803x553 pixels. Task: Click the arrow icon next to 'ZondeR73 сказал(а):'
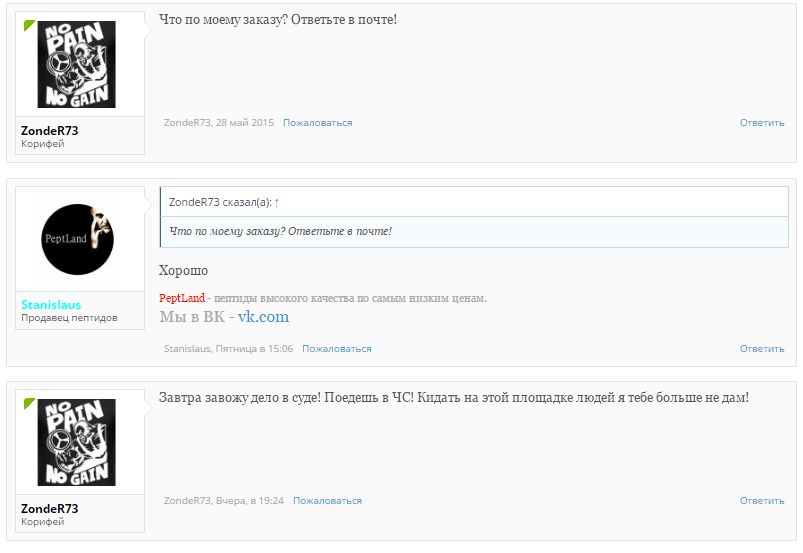coord(277,202)
